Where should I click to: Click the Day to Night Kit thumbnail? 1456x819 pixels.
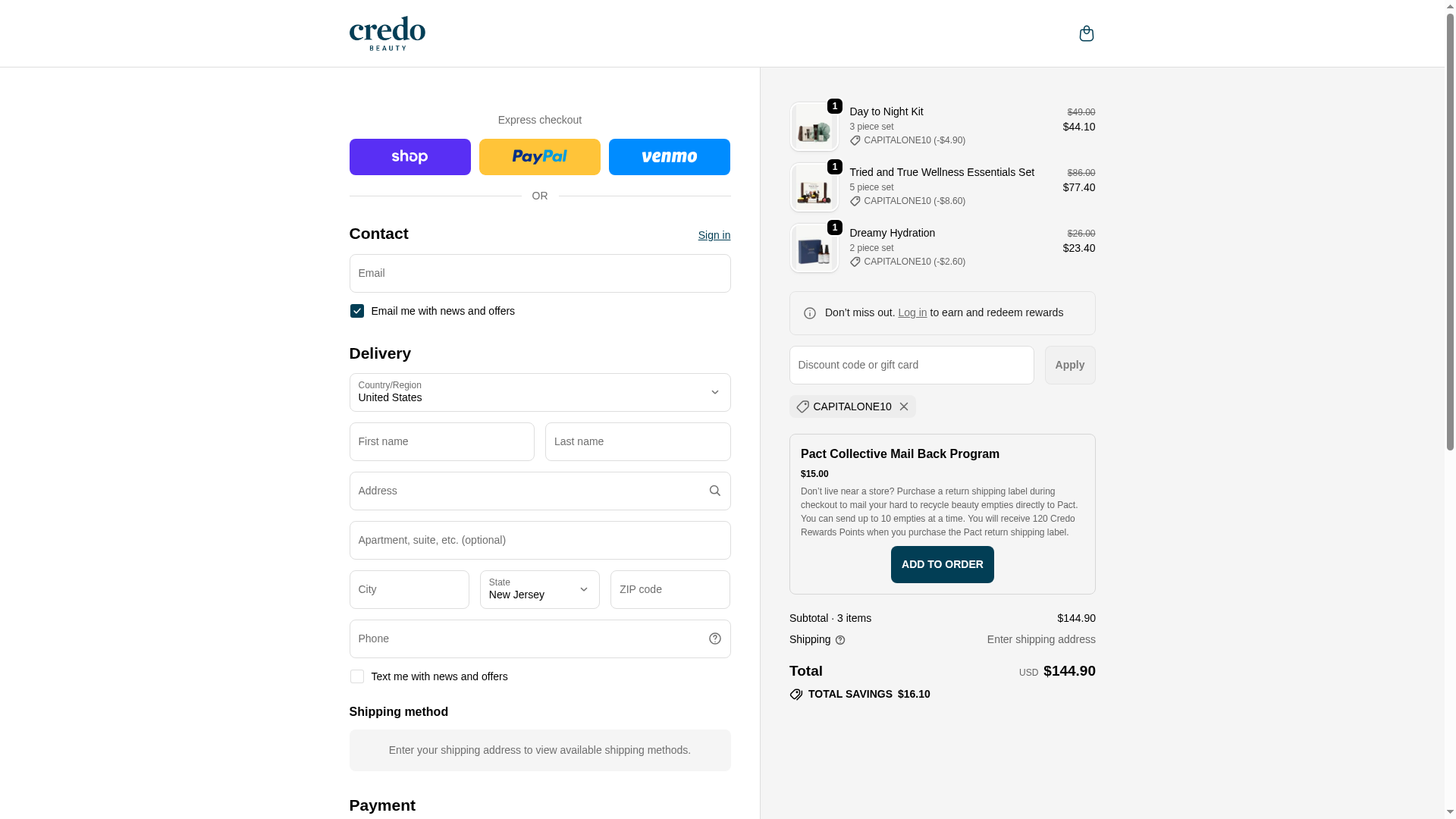point(814,127)
